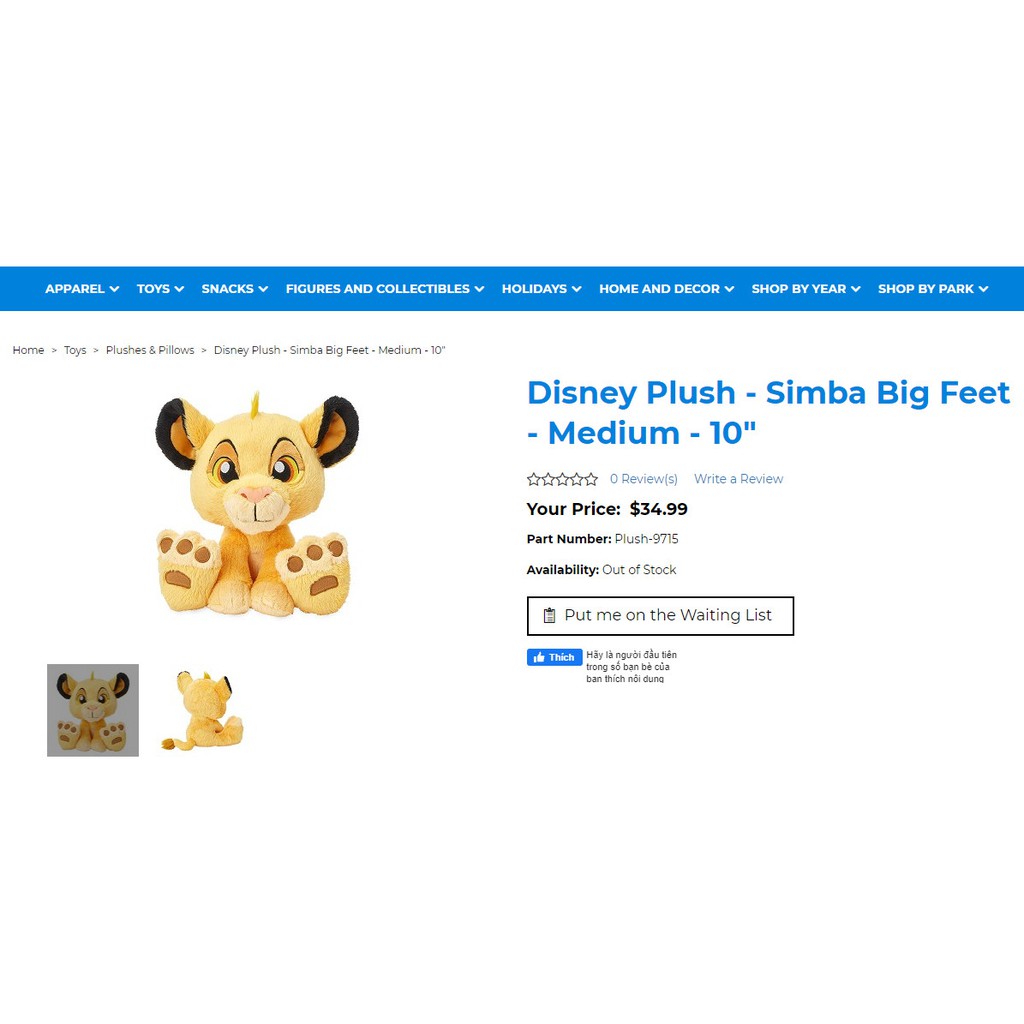Open Shop by Park menu
This screenshot has height=1024, width=1024.
[x=933, y=289]
